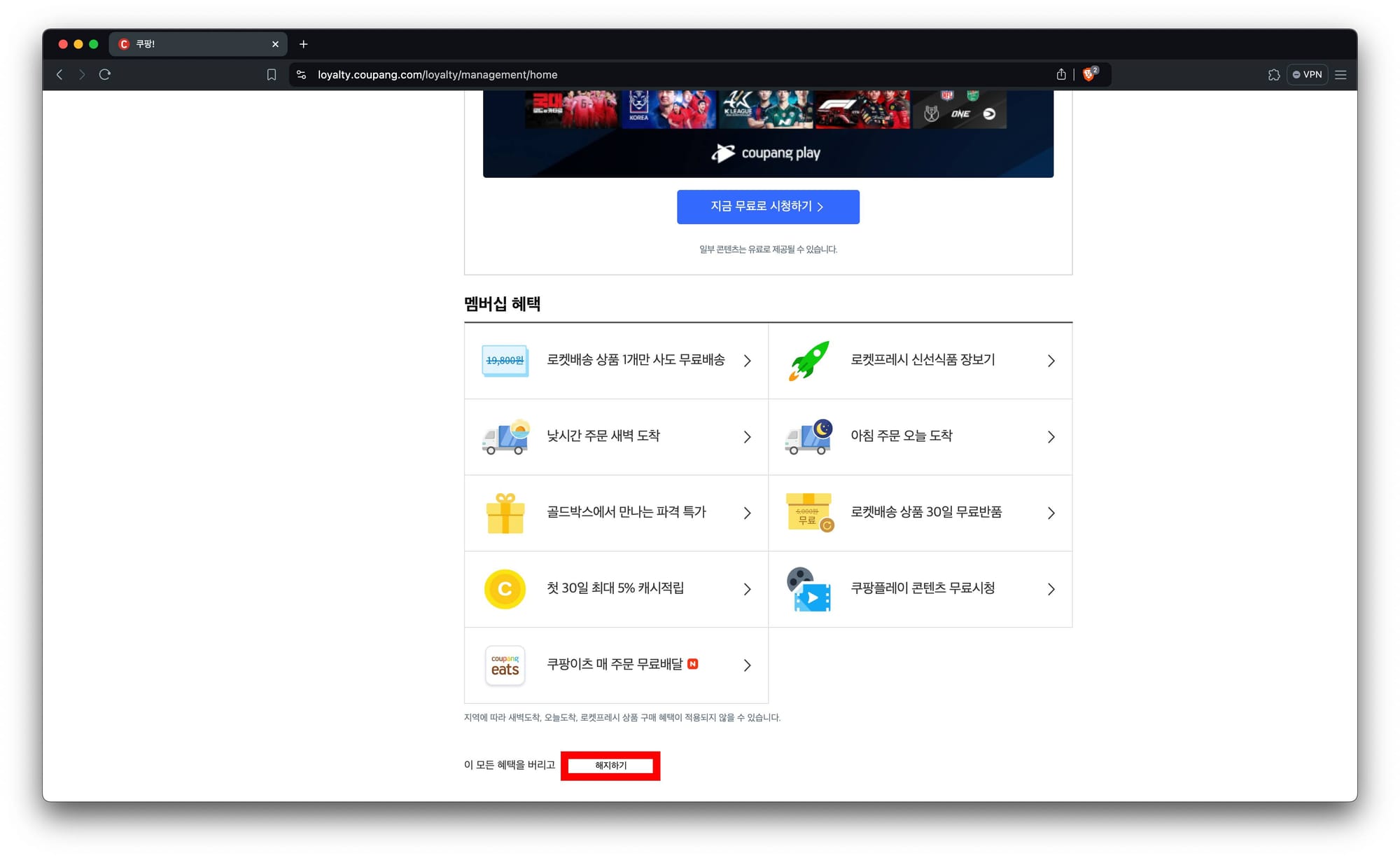1400x858 pixels.
Task: Click the 지금 무료로 시청하기 button
Action: tap(768, 207)
